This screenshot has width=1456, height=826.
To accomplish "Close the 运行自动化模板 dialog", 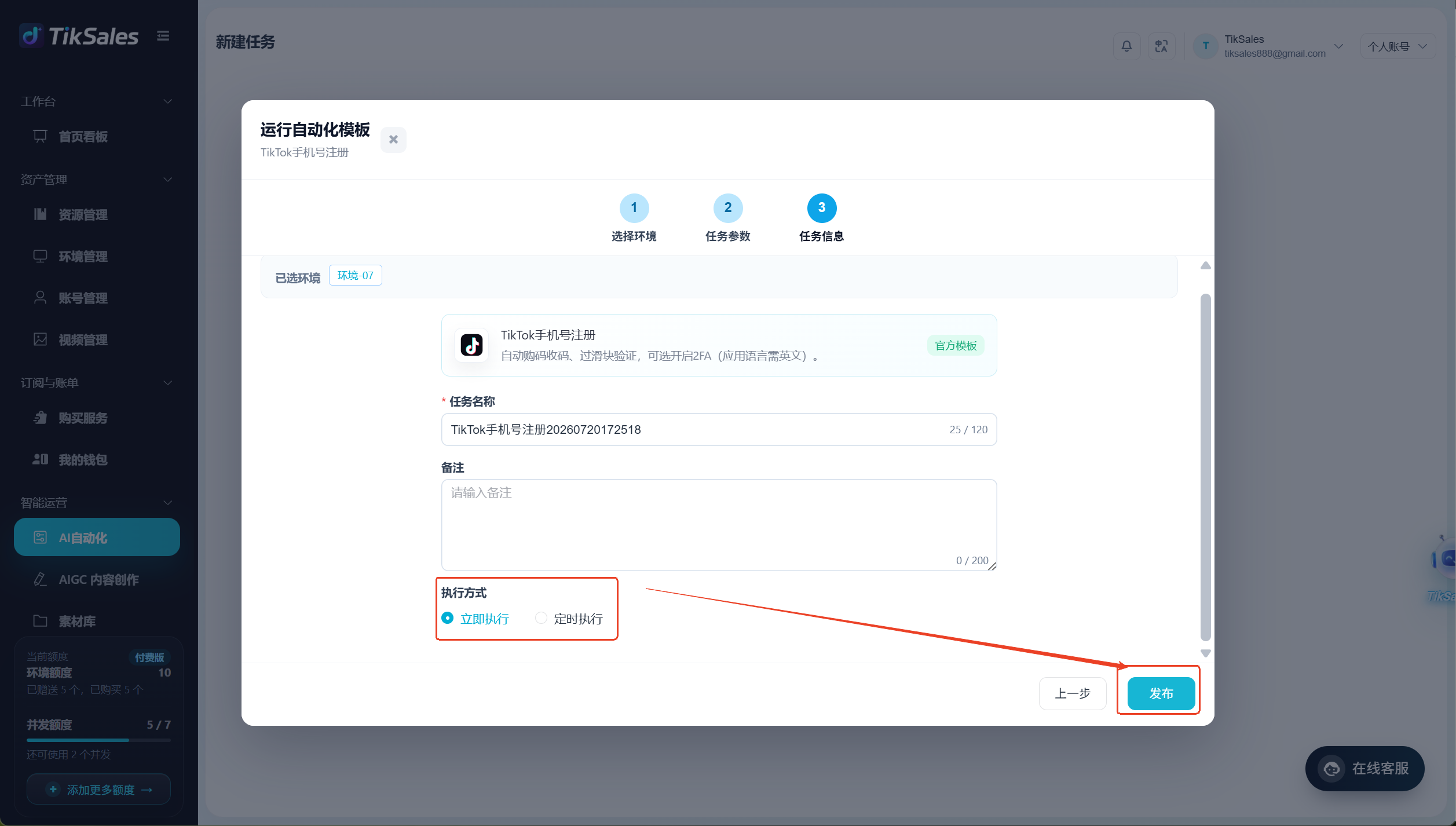I will [393, 140].
